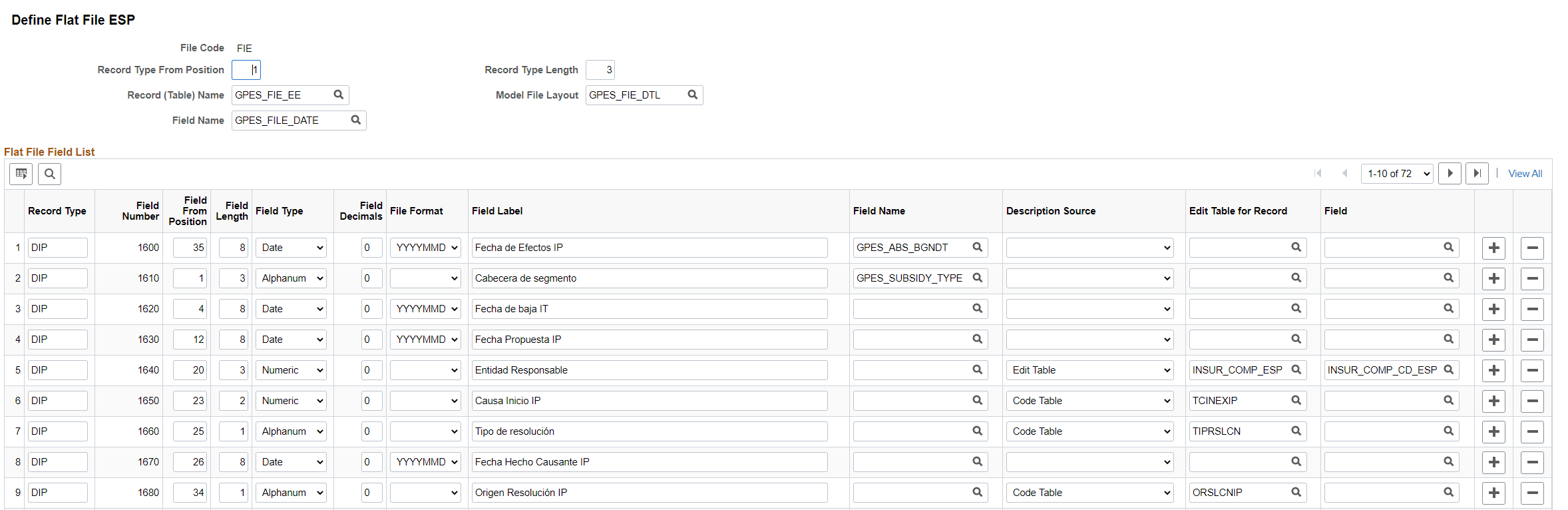The image size is (1568, 510).
Task: Click the Flat File Field List heading
Action: coord(49,152)
